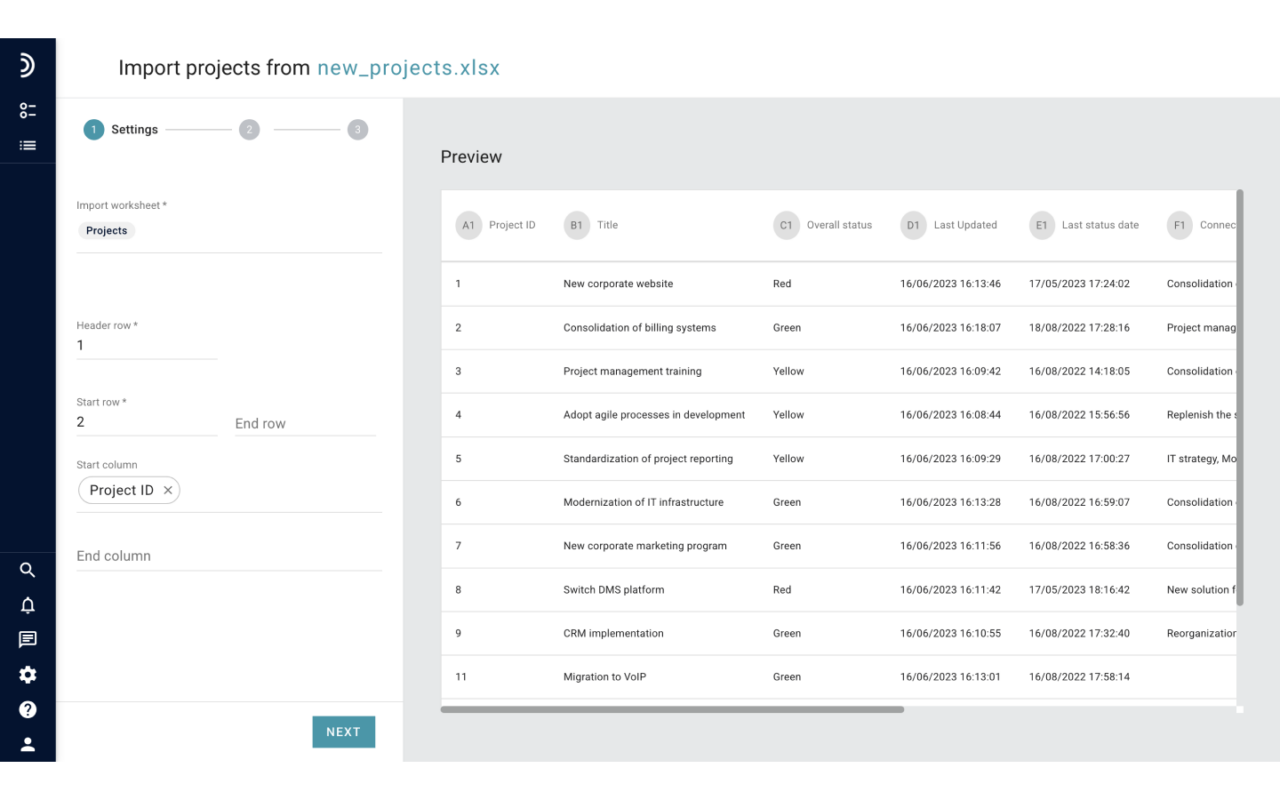
Task: Open the messages chat icon
Action: (28, 640)
